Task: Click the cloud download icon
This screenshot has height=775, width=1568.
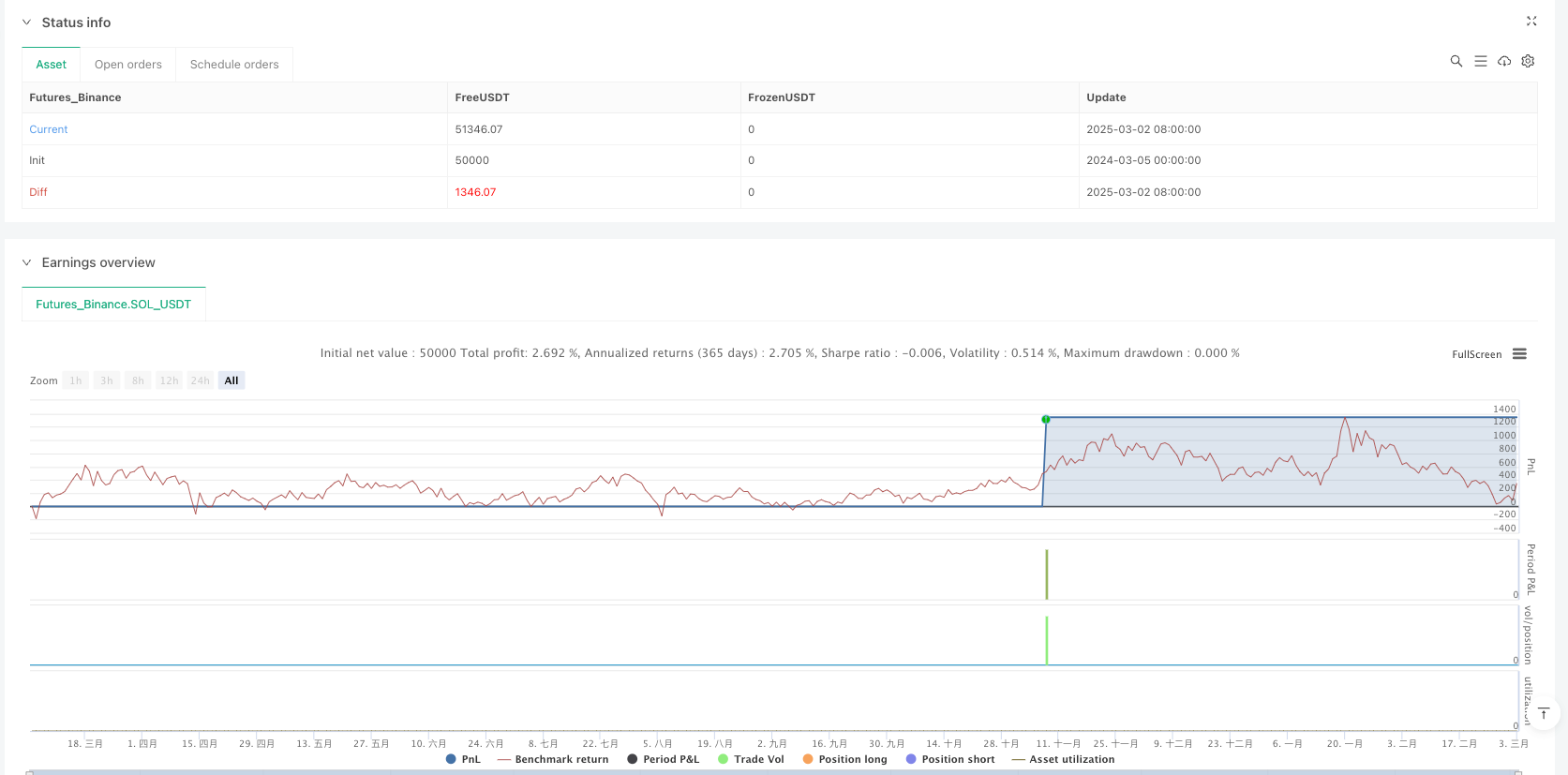Action: [1504, 61]
